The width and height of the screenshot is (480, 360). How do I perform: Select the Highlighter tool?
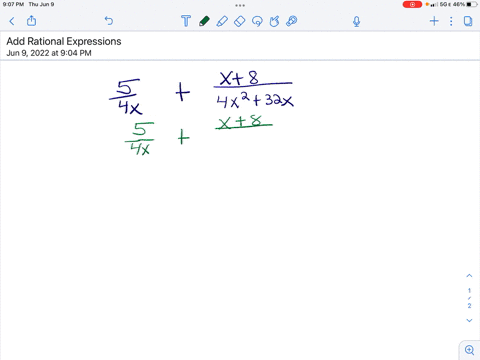click(x=222, y=21)
